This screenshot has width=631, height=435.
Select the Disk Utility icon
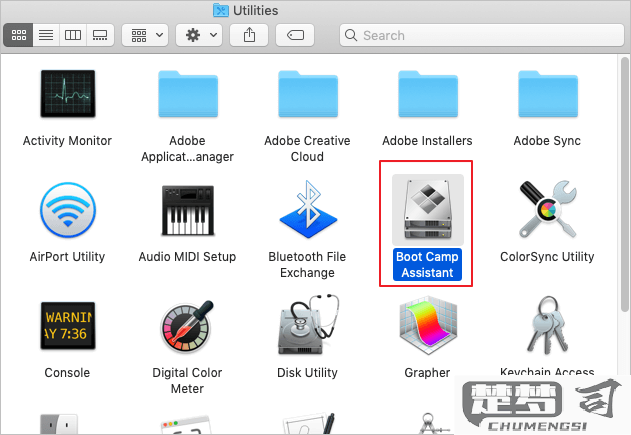tap(308, 325)
